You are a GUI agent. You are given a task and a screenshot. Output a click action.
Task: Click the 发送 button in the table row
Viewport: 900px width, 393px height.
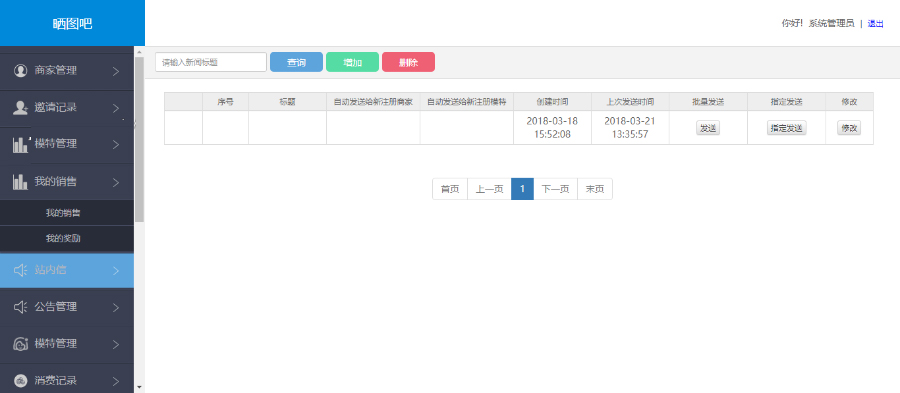708,128
